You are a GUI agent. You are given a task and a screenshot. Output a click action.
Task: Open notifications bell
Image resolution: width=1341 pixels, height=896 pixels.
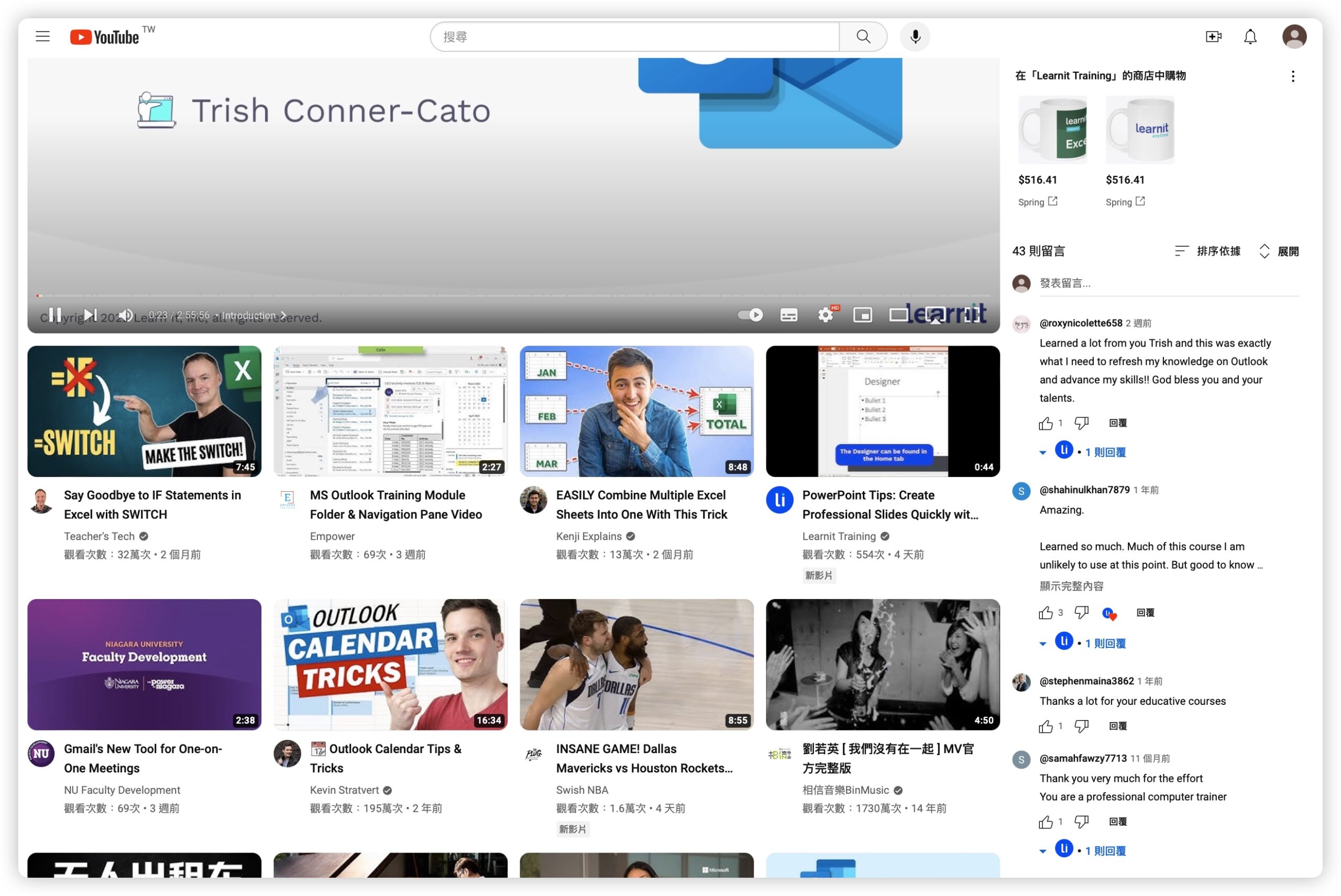point(1250,37)
